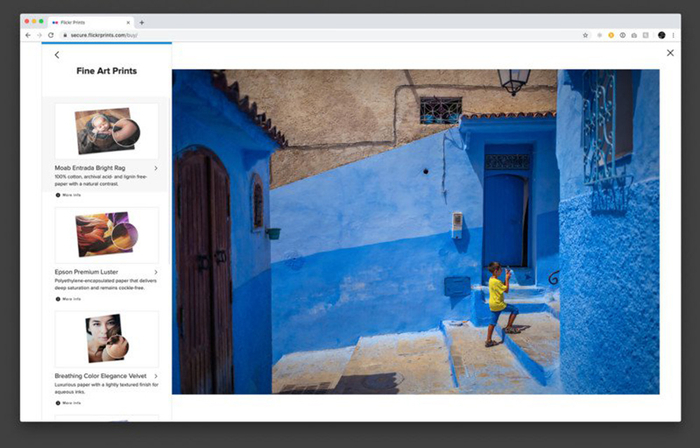This screenshot has width=700, height=448.
Task: Click the info icon under Epson Premium Luster
Action: (x=58, y=299)
